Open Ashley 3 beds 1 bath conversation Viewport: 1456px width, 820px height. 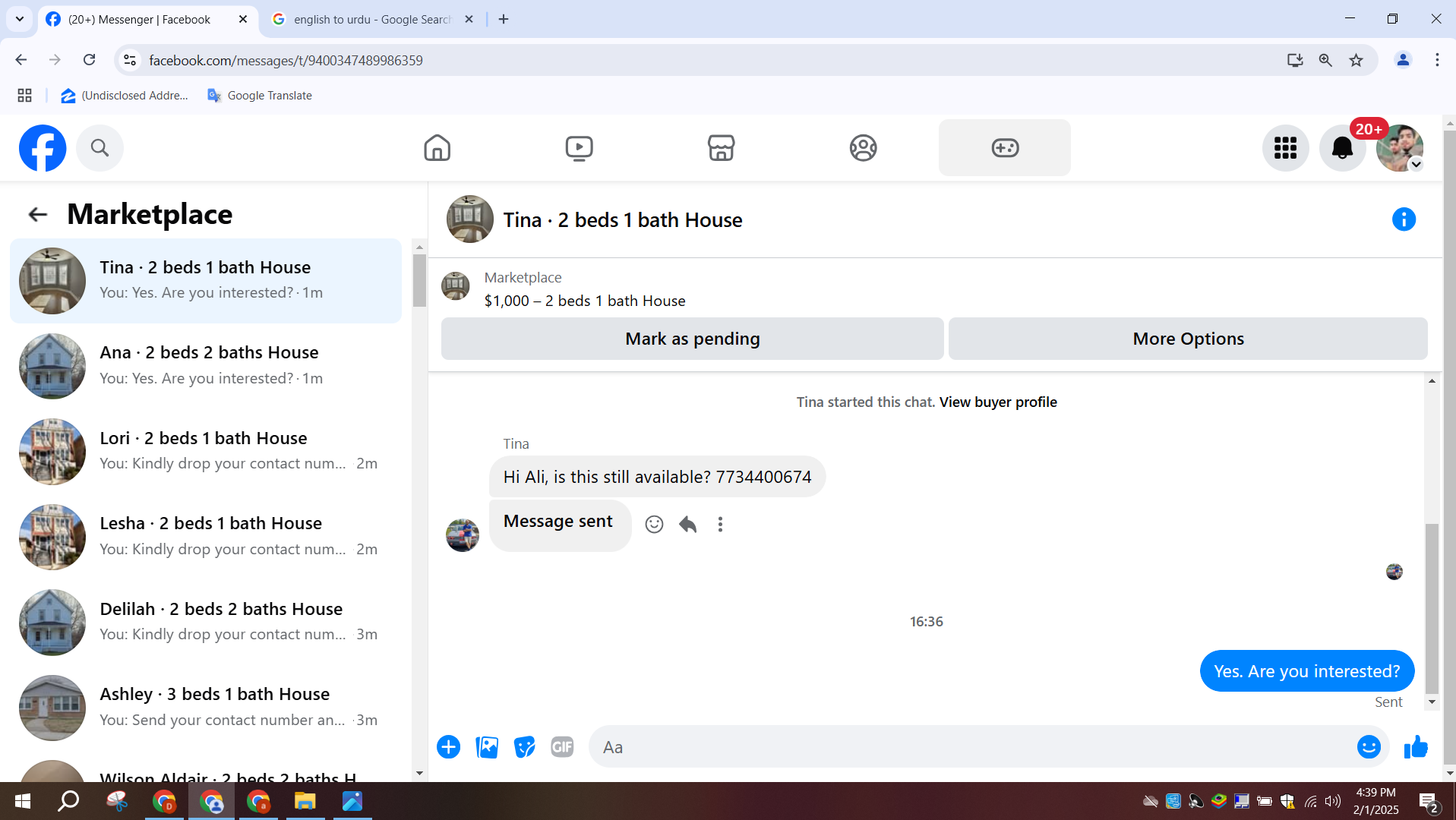206,708
